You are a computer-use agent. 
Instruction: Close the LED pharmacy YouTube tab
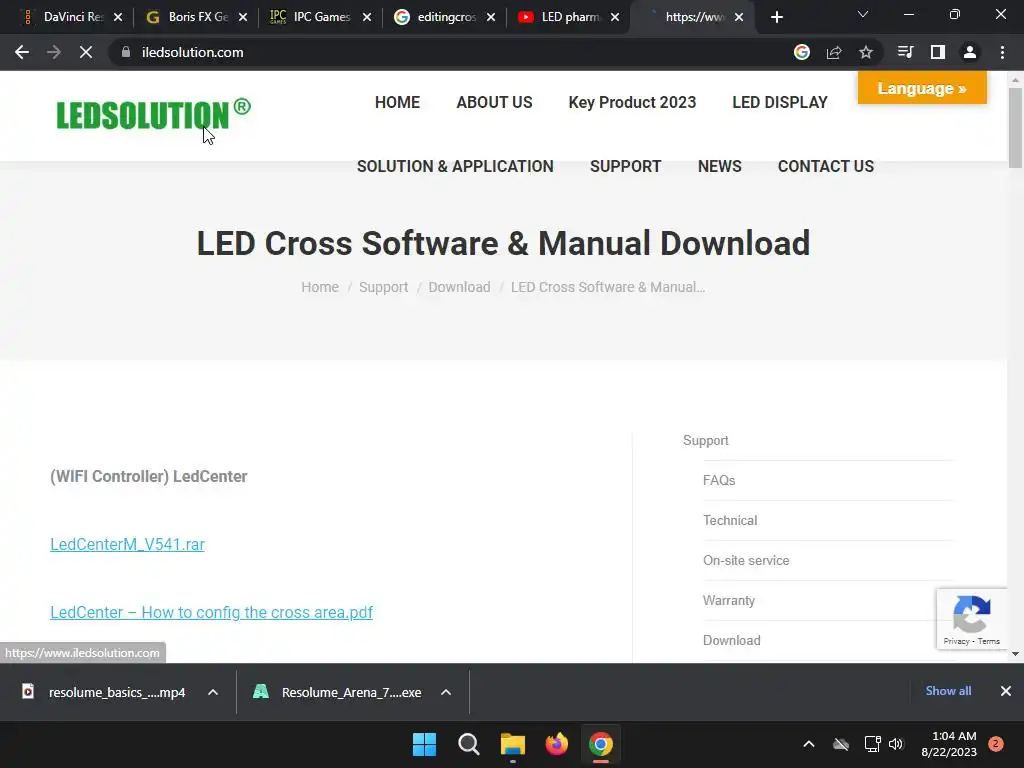(615, 17)
